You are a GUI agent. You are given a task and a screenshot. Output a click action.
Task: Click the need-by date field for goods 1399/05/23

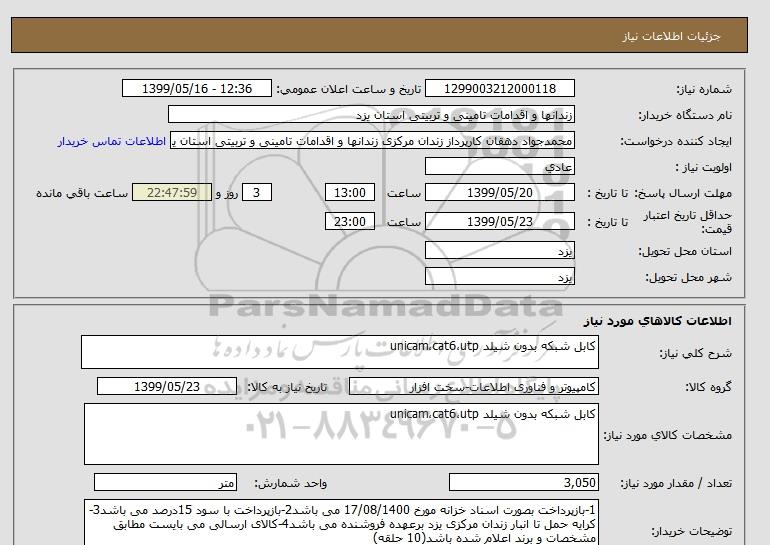click(167, 386)
